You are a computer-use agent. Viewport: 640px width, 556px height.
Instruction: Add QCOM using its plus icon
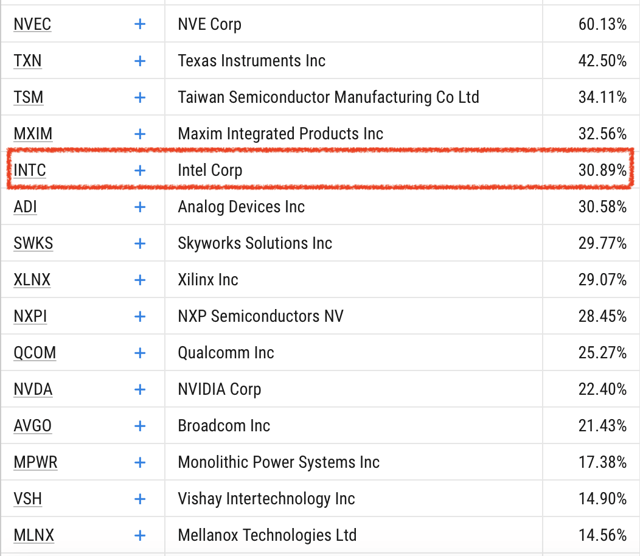click(x=140, y=353)
